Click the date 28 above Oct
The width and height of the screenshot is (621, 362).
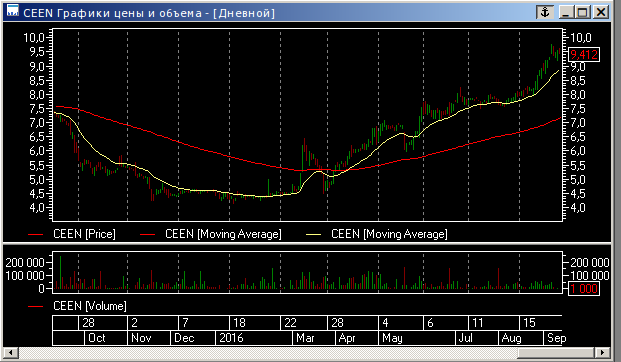pos(88,323)
